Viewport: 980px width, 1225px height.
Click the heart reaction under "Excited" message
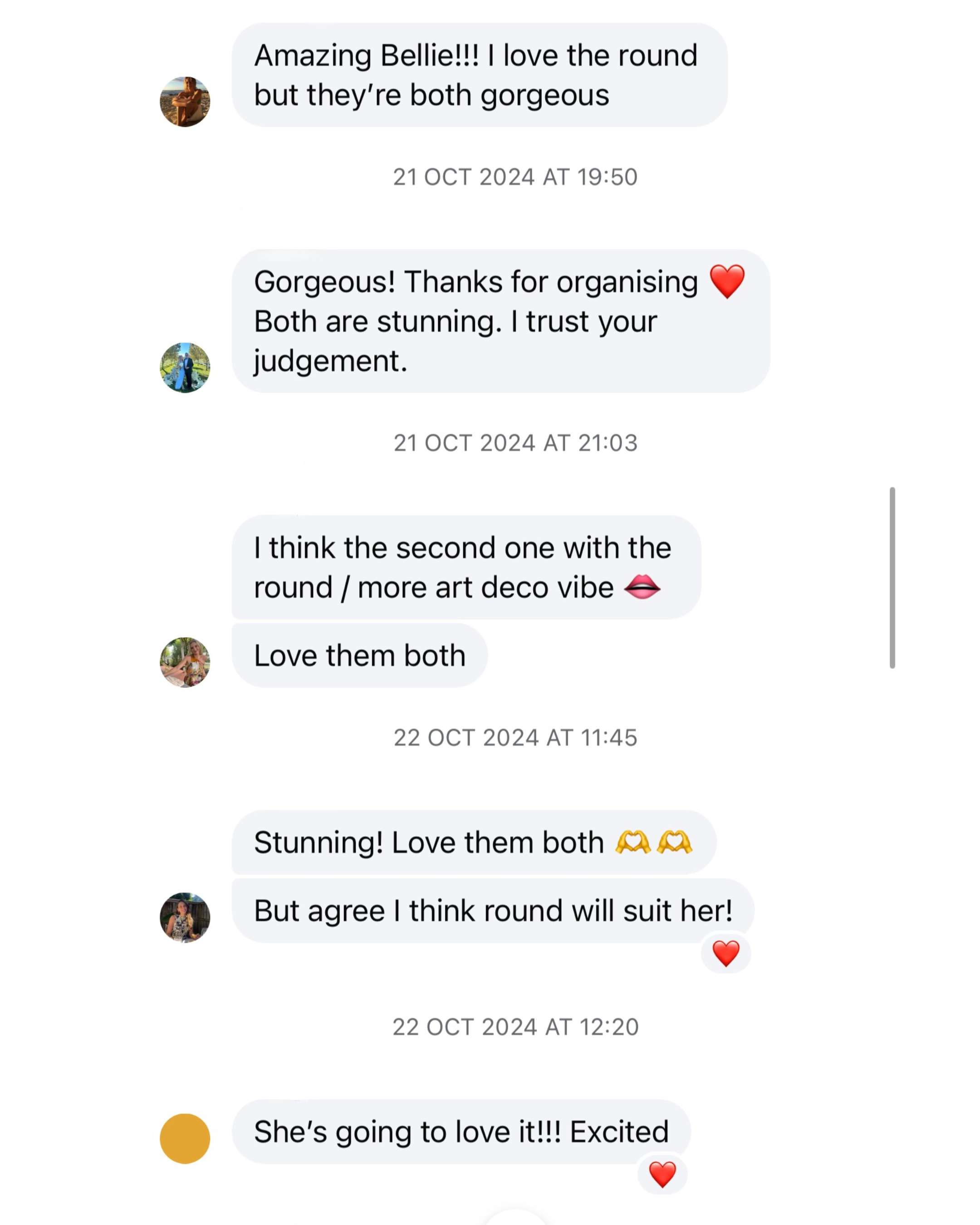(662, 1174)
